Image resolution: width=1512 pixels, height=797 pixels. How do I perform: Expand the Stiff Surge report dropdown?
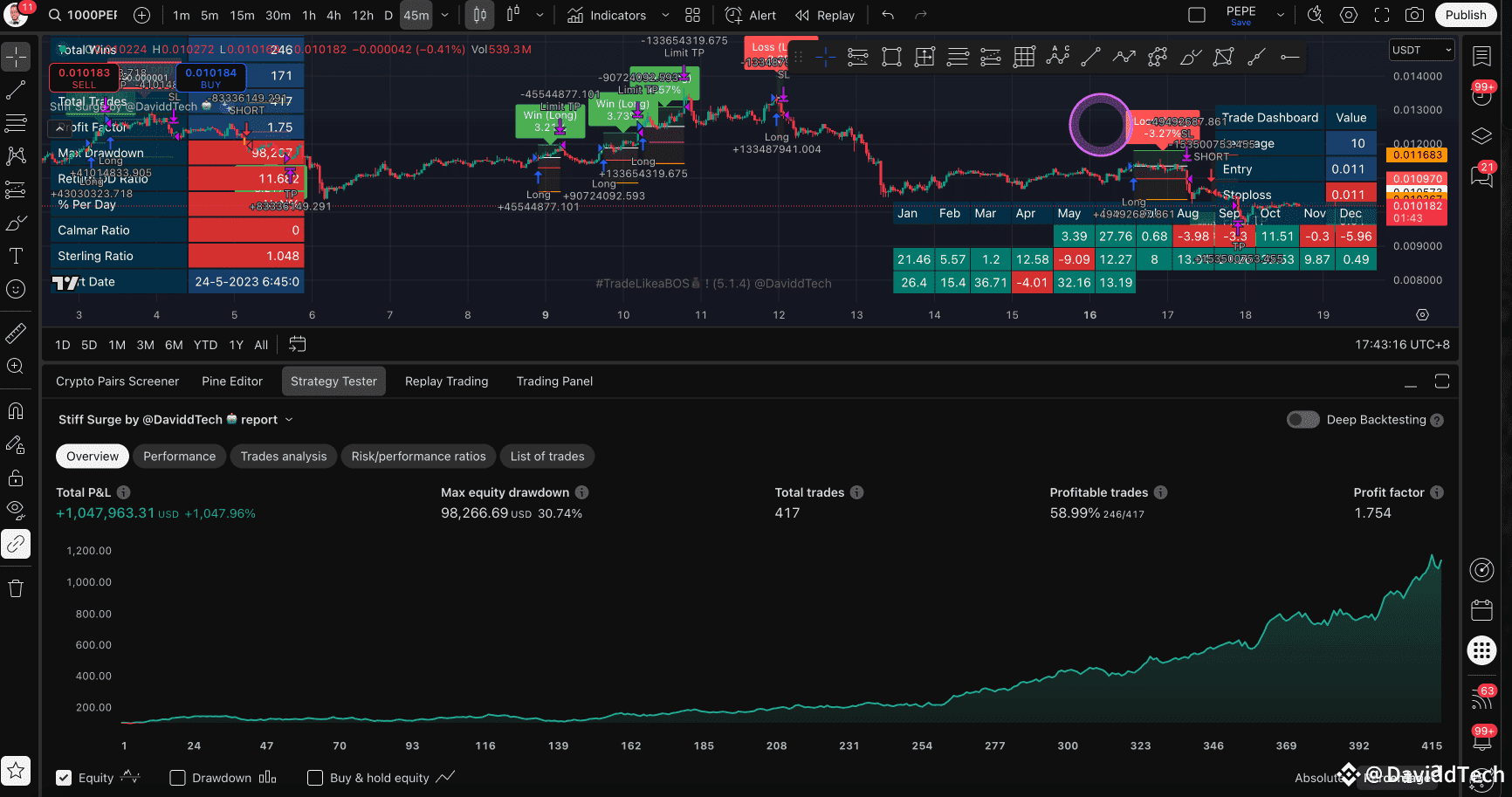coord(289,420)
